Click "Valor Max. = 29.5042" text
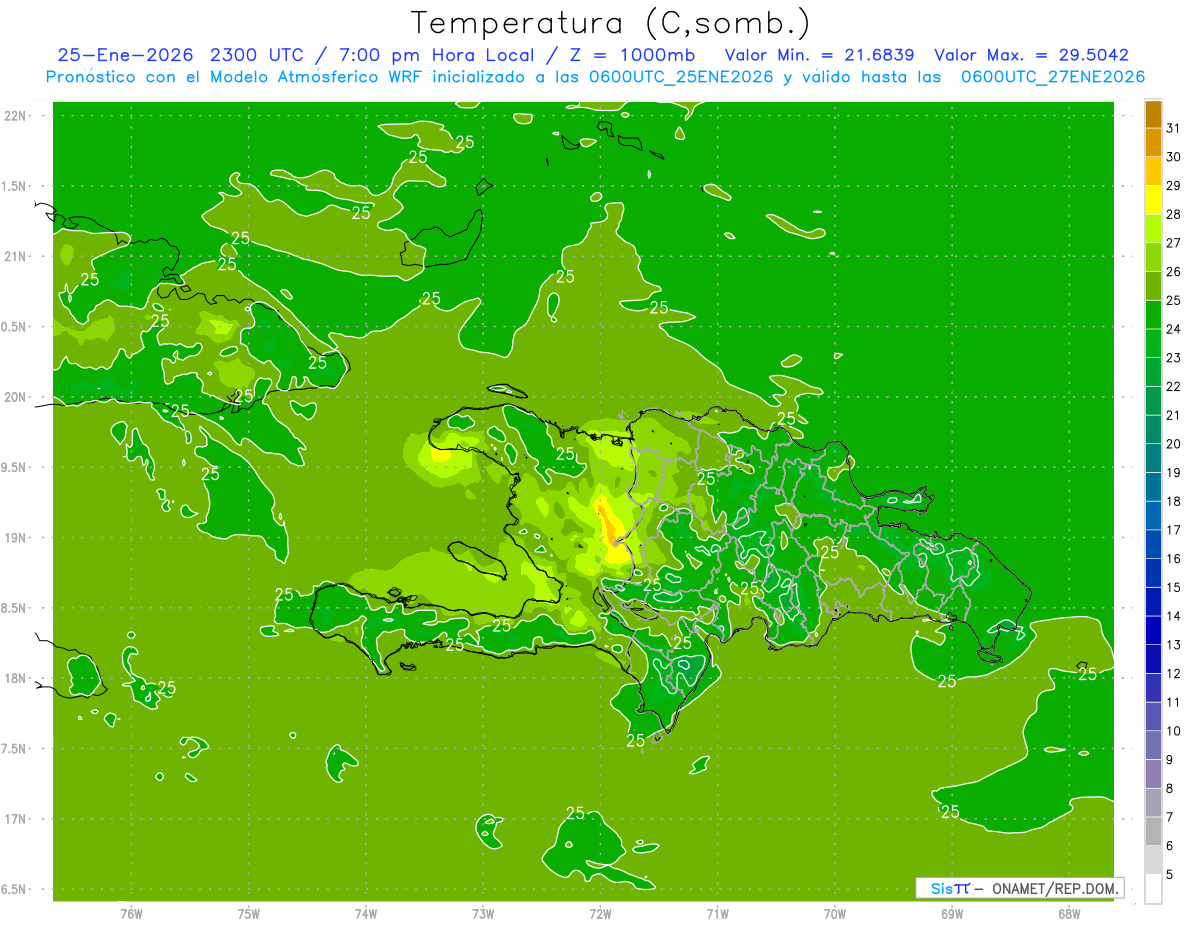 click(1031, 55)
